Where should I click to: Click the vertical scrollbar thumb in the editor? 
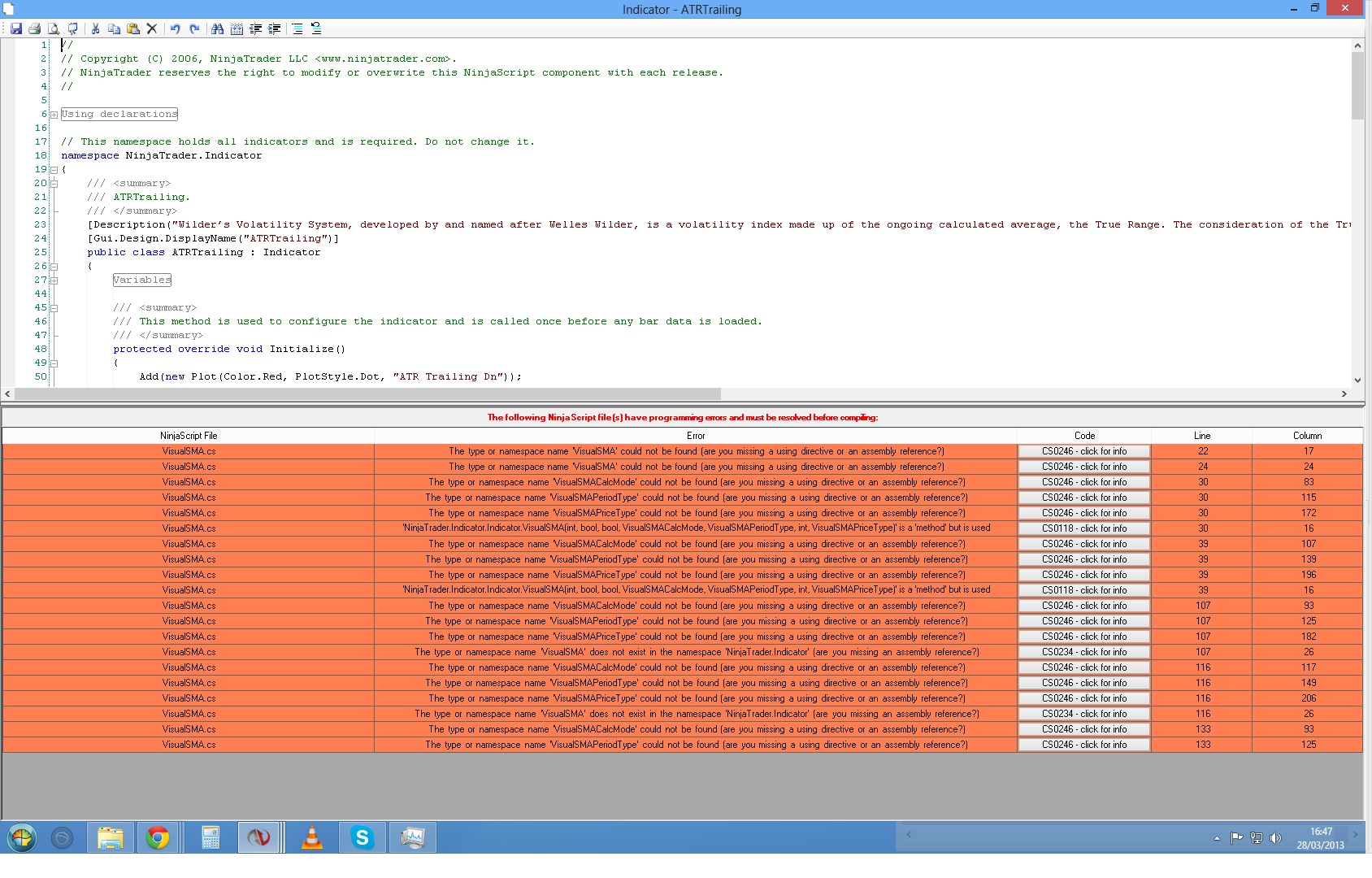tap(1357, 86)
